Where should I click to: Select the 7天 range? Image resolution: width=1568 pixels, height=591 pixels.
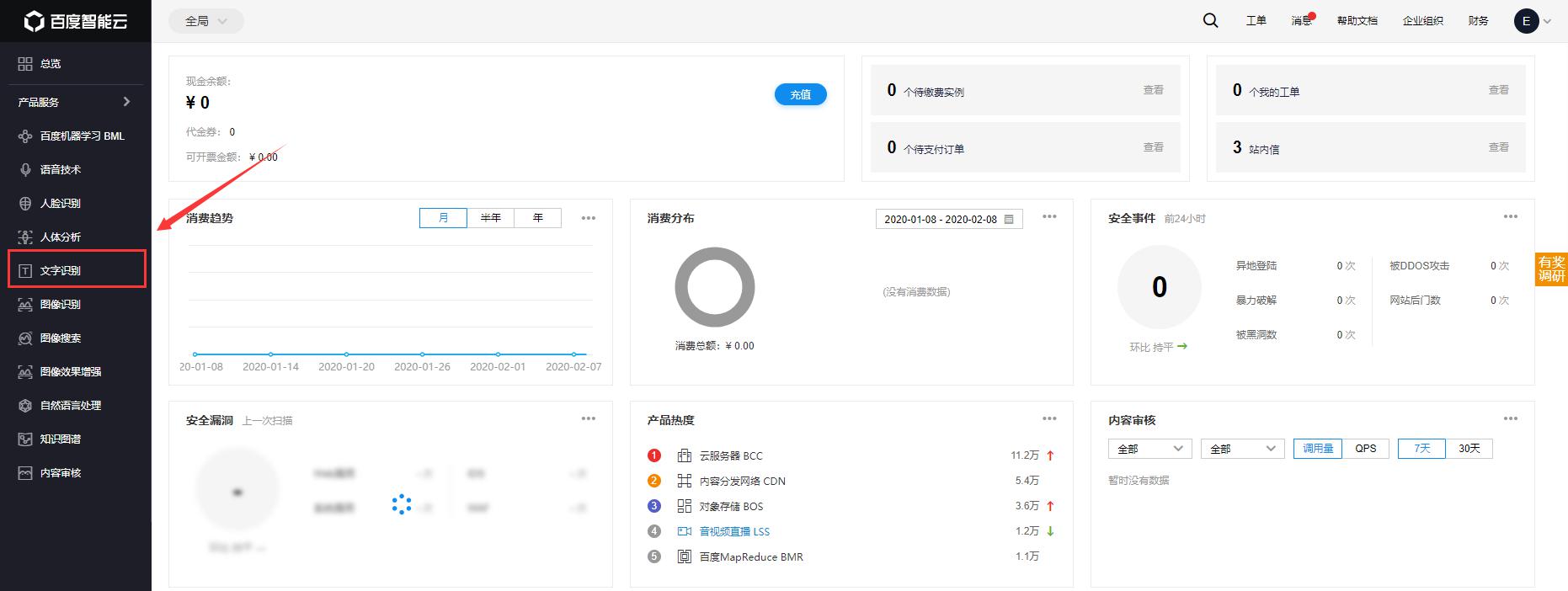tap(1421, 449)
